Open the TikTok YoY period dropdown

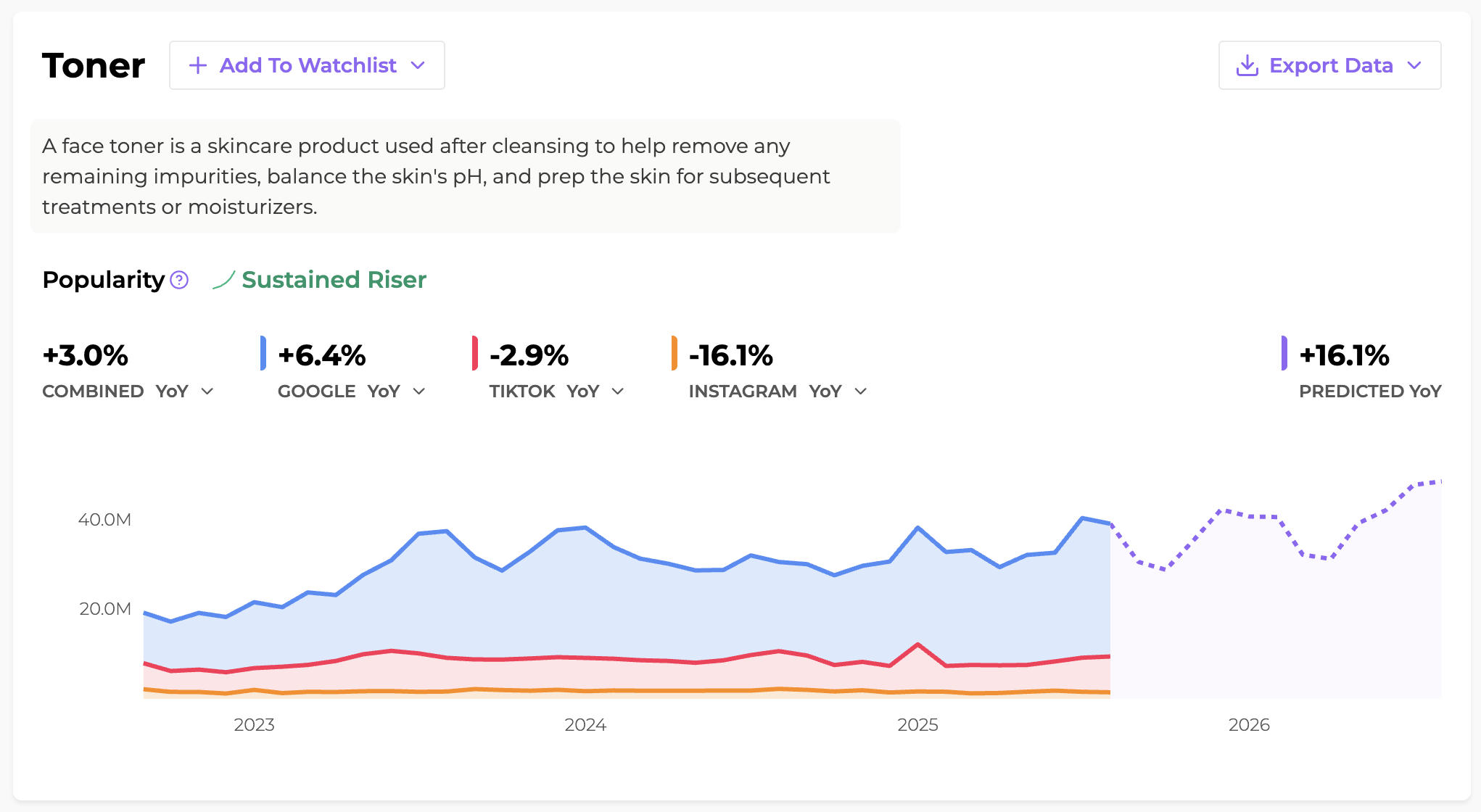coord(618,391)
